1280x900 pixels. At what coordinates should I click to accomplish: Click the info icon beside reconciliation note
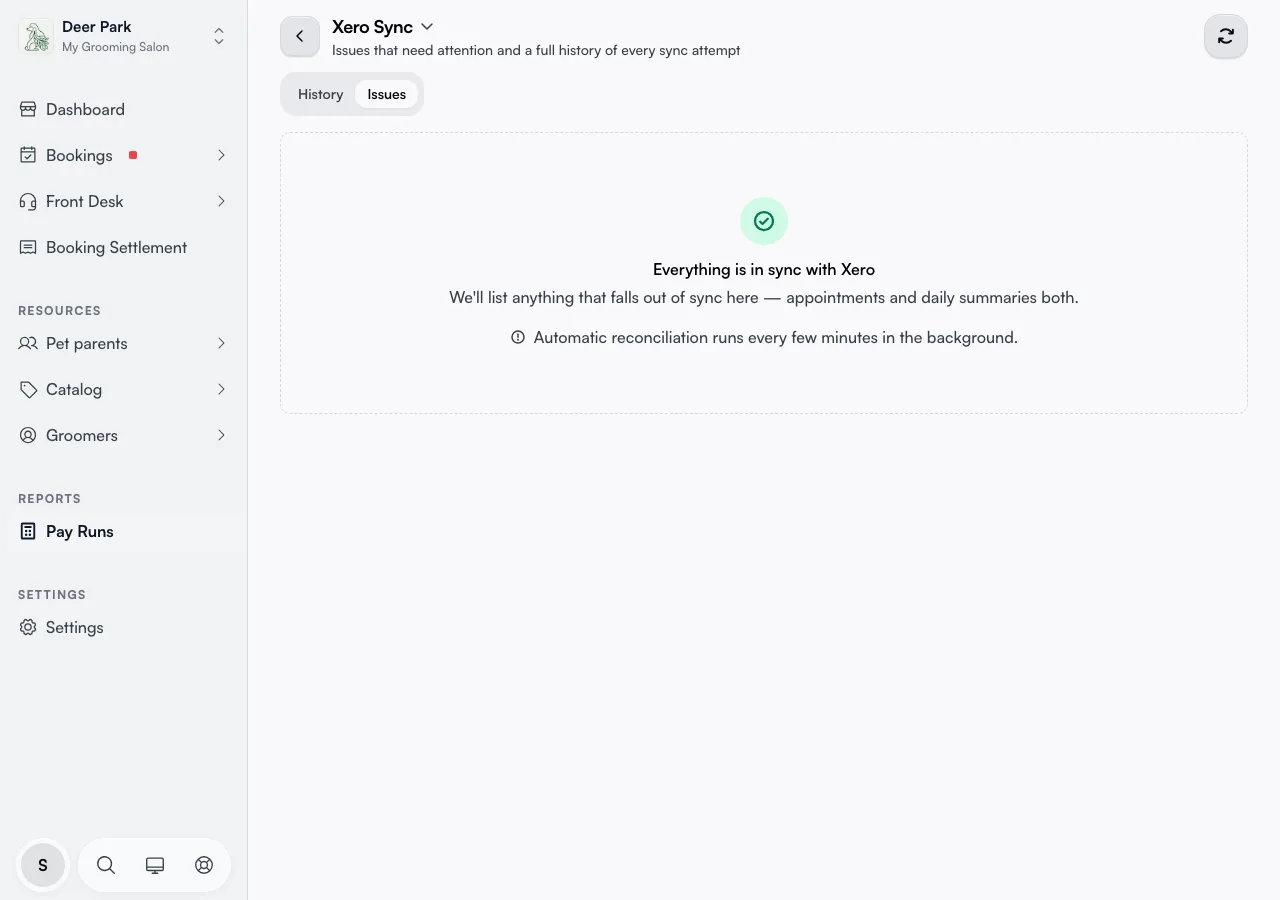[518, 338]
